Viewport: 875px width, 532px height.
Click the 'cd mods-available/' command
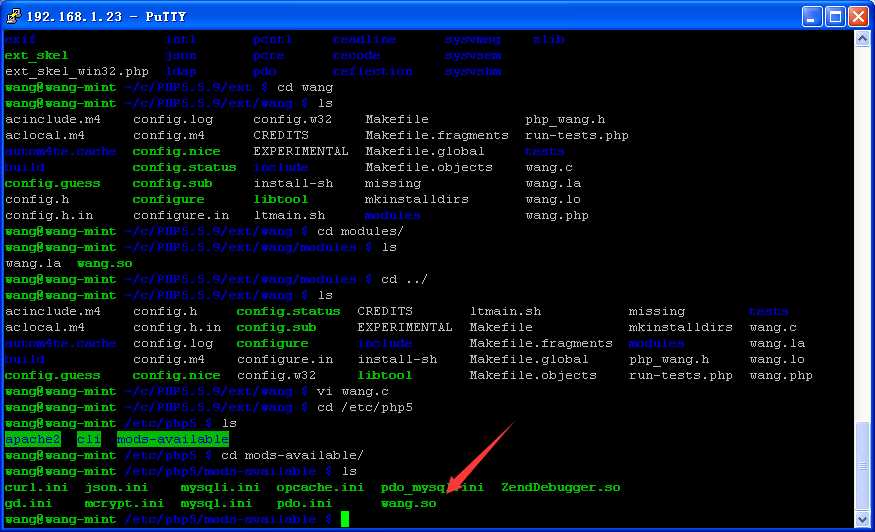point(292,456)
